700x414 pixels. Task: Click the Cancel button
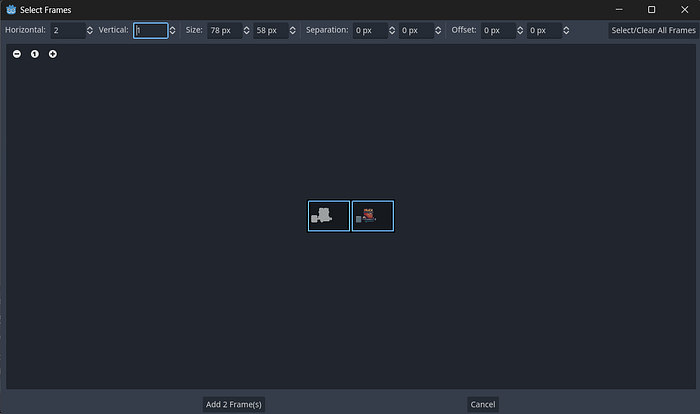[x=483, y=404]
